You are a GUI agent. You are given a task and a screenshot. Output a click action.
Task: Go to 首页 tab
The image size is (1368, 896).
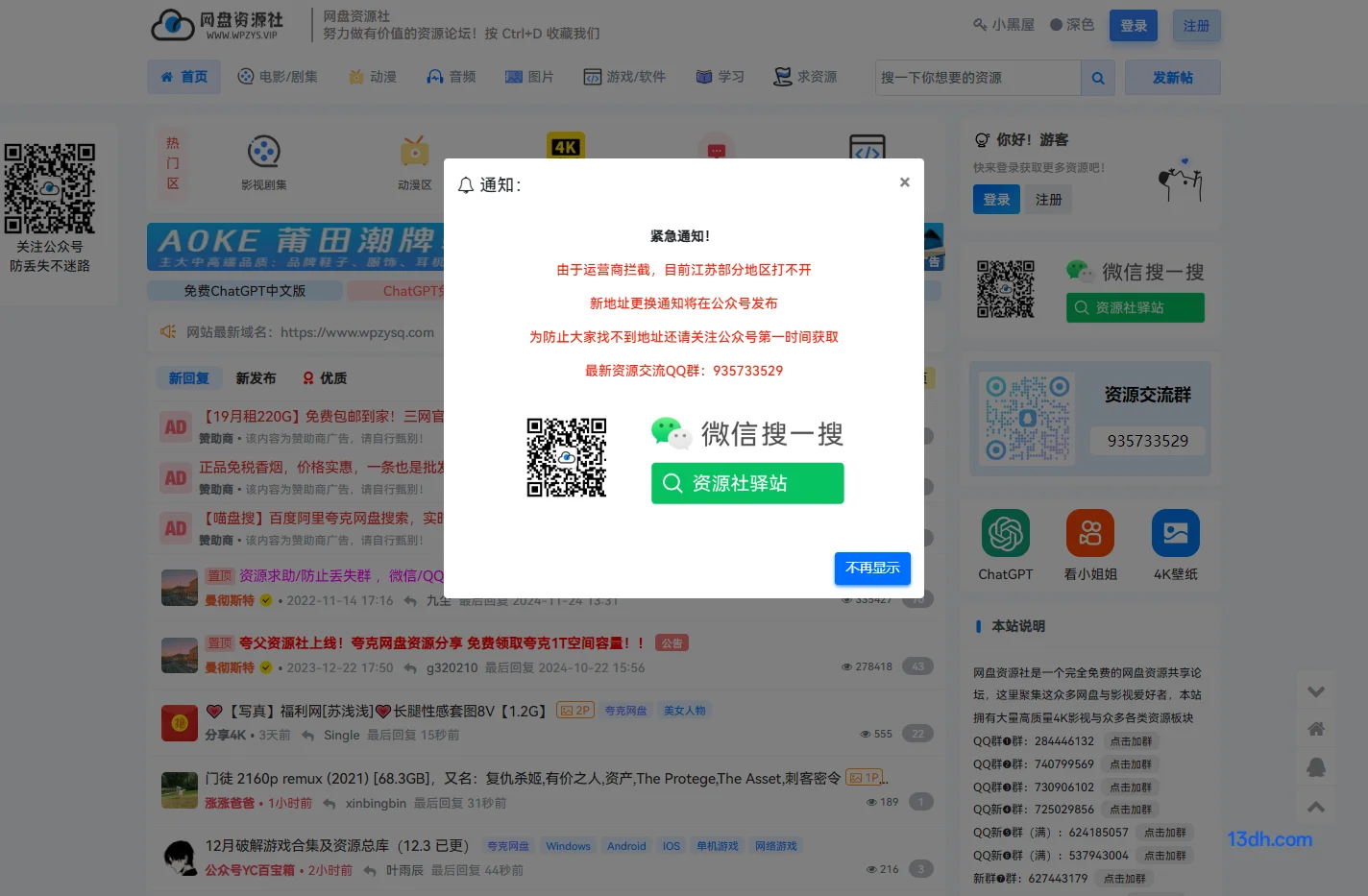click(183, 77)
